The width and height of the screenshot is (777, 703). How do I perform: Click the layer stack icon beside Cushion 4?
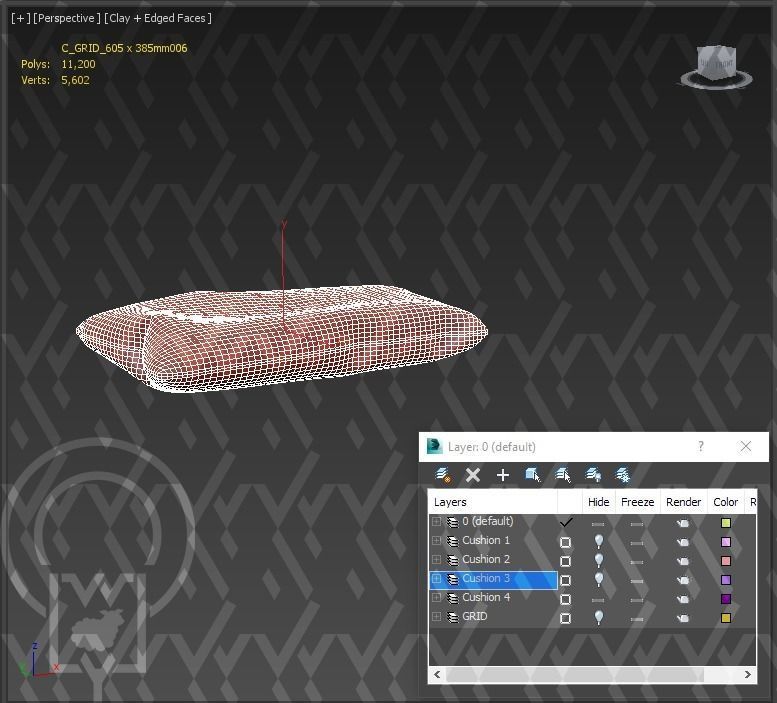coord(452,598)
